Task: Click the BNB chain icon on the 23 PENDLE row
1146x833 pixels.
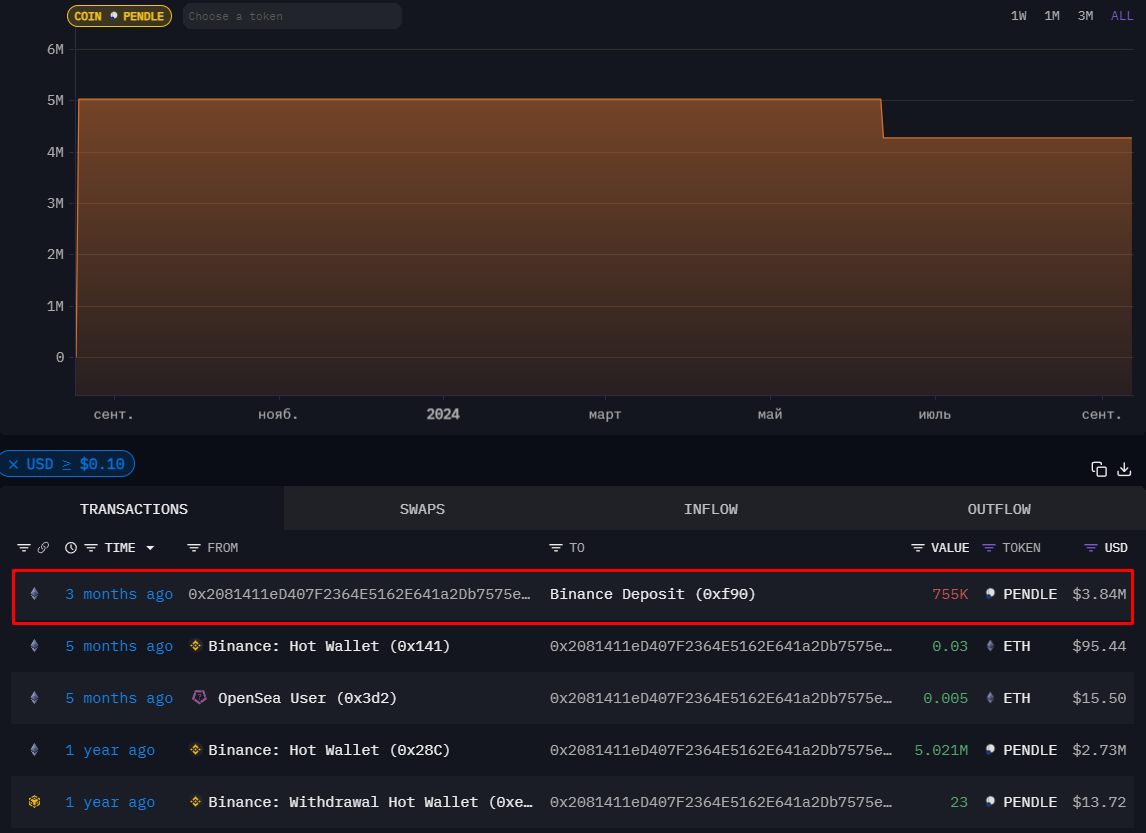Action: [34, 801]
